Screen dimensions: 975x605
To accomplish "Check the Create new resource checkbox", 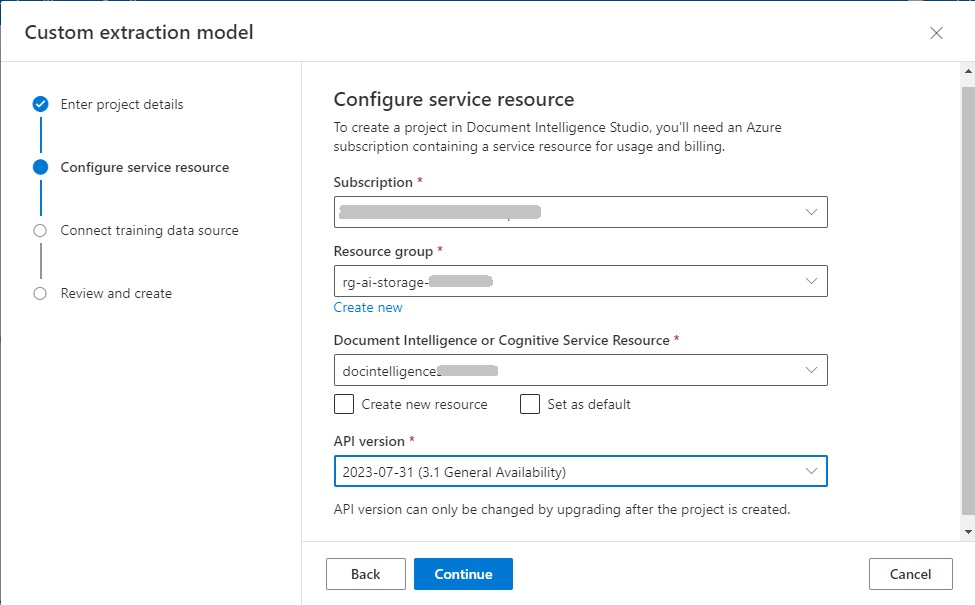I will coord(344,404).
